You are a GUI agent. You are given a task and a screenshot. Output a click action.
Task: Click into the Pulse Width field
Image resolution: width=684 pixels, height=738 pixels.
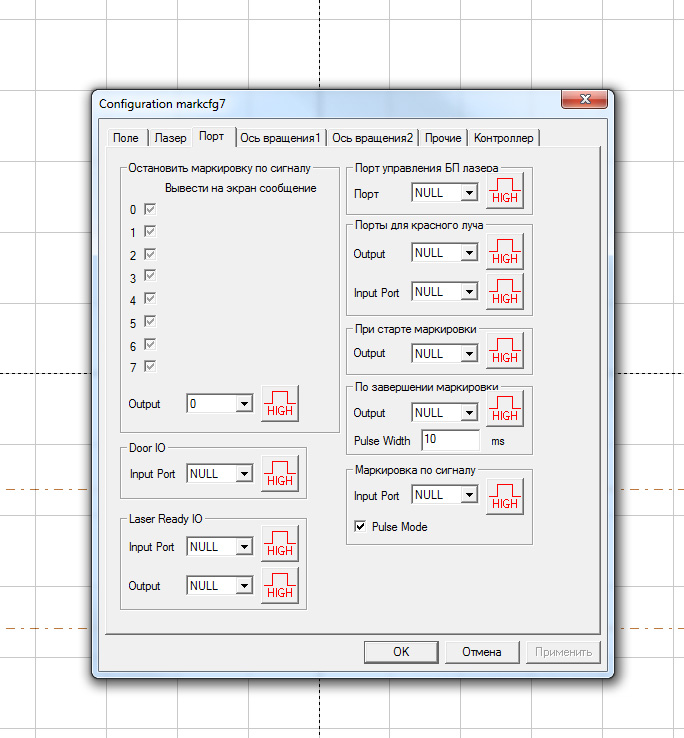[450, 439]
